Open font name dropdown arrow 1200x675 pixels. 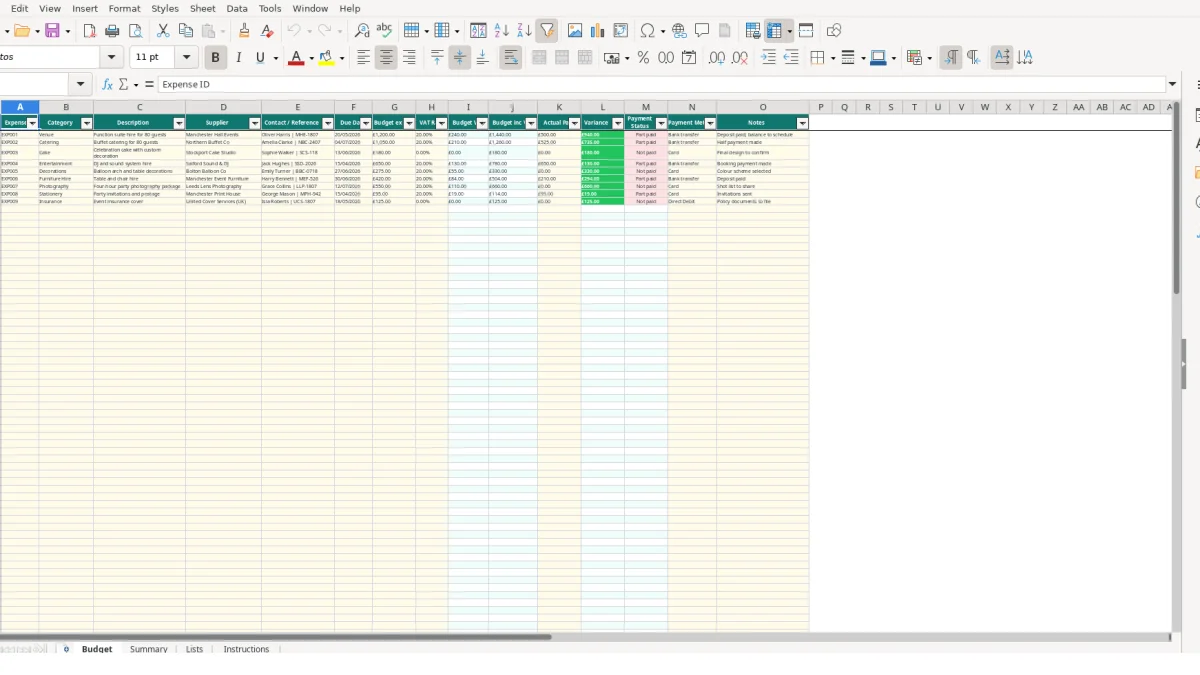(112, 58)
